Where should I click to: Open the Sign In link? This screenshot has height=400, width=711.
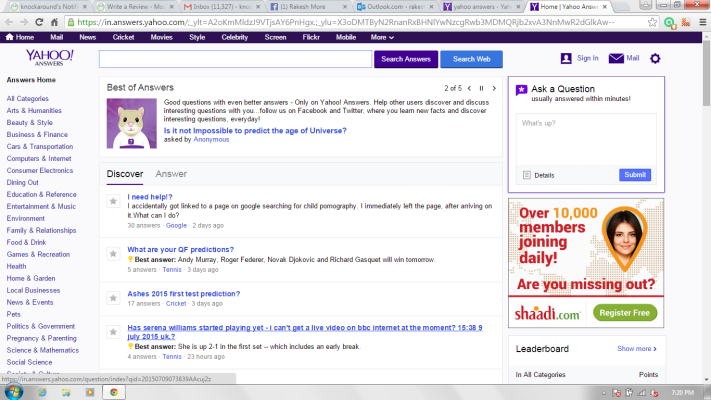[587, 58]
